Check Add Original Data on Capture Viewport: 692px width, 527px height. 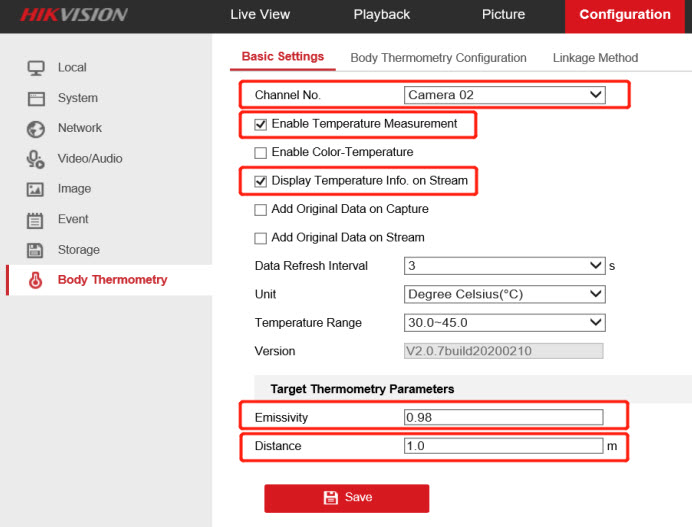[261, 210]
